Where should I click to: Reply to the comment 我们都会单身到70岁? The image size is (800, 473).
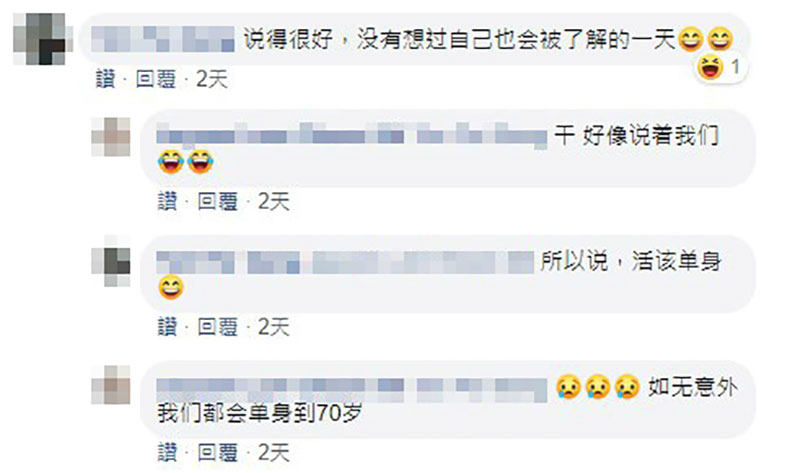217,453
